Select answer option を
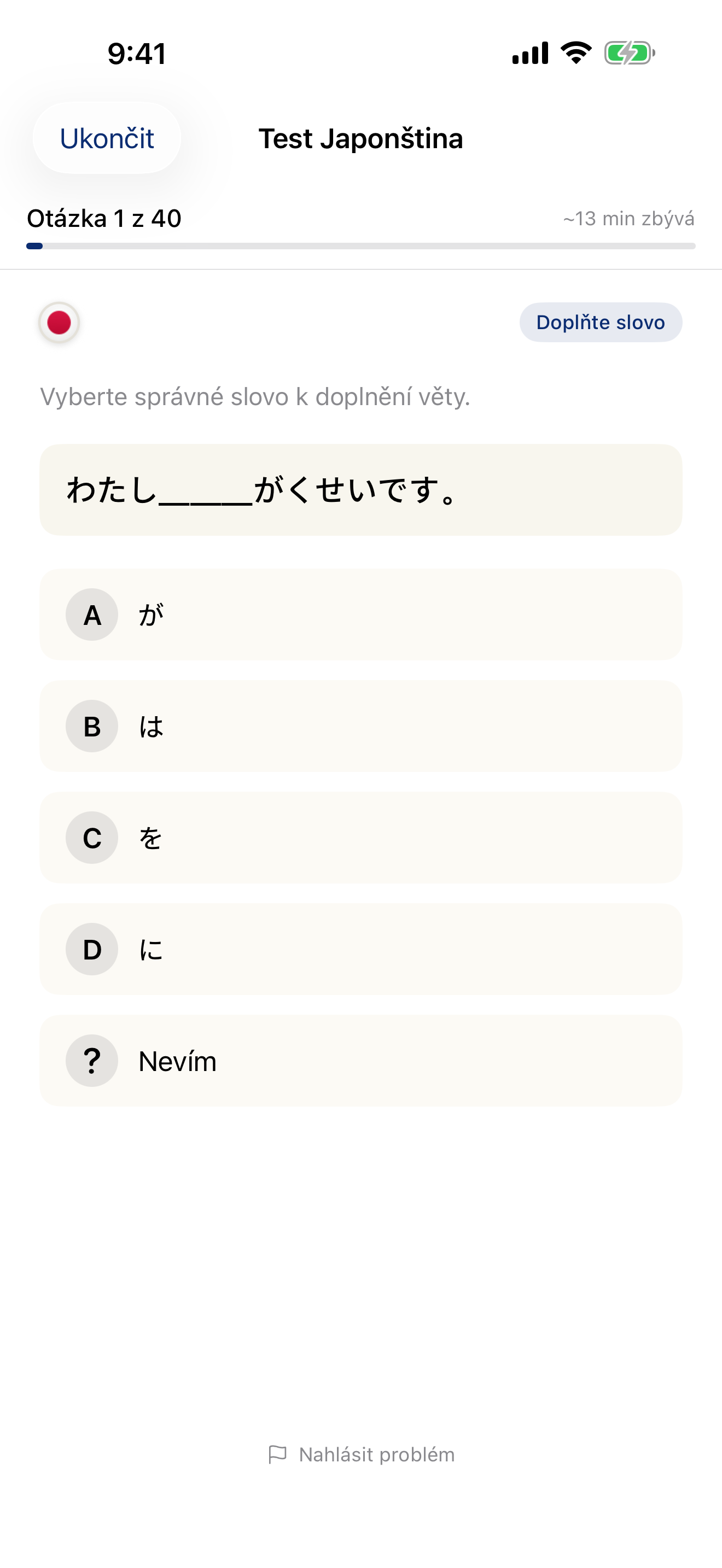The width and height of the screenshot is (722, 1568). point(361,838)
